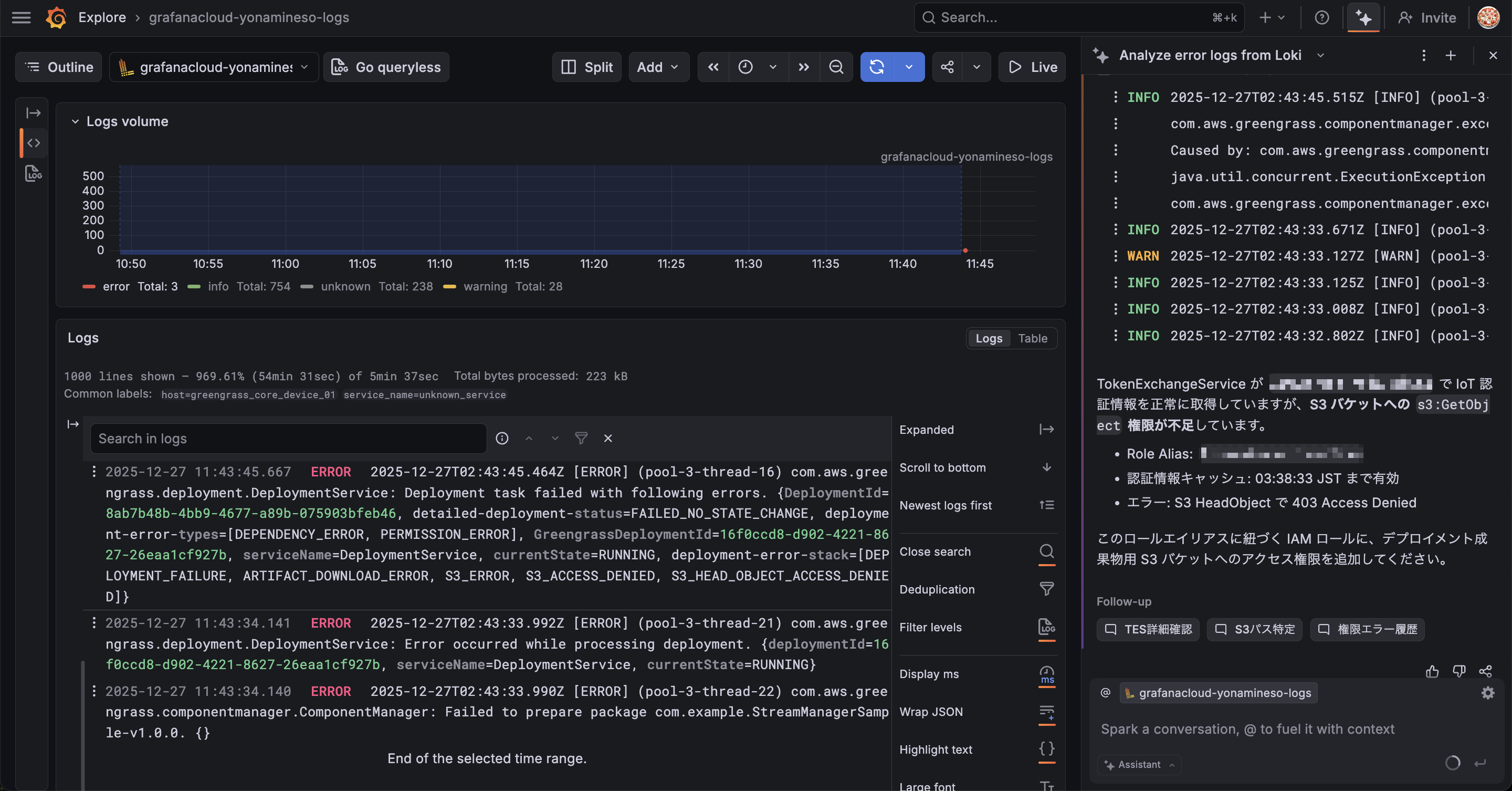Click thumbs up on assistant response
The height and width of the screenshot is (791, 1512).
[1432, 671]
